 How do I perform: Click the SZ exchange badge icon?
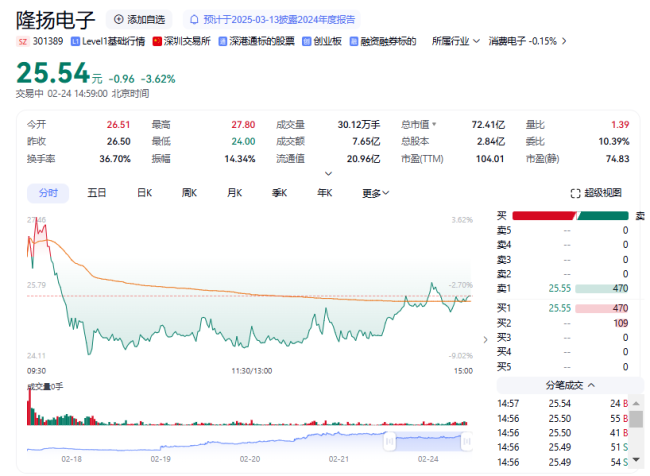[x=22, y=41]
